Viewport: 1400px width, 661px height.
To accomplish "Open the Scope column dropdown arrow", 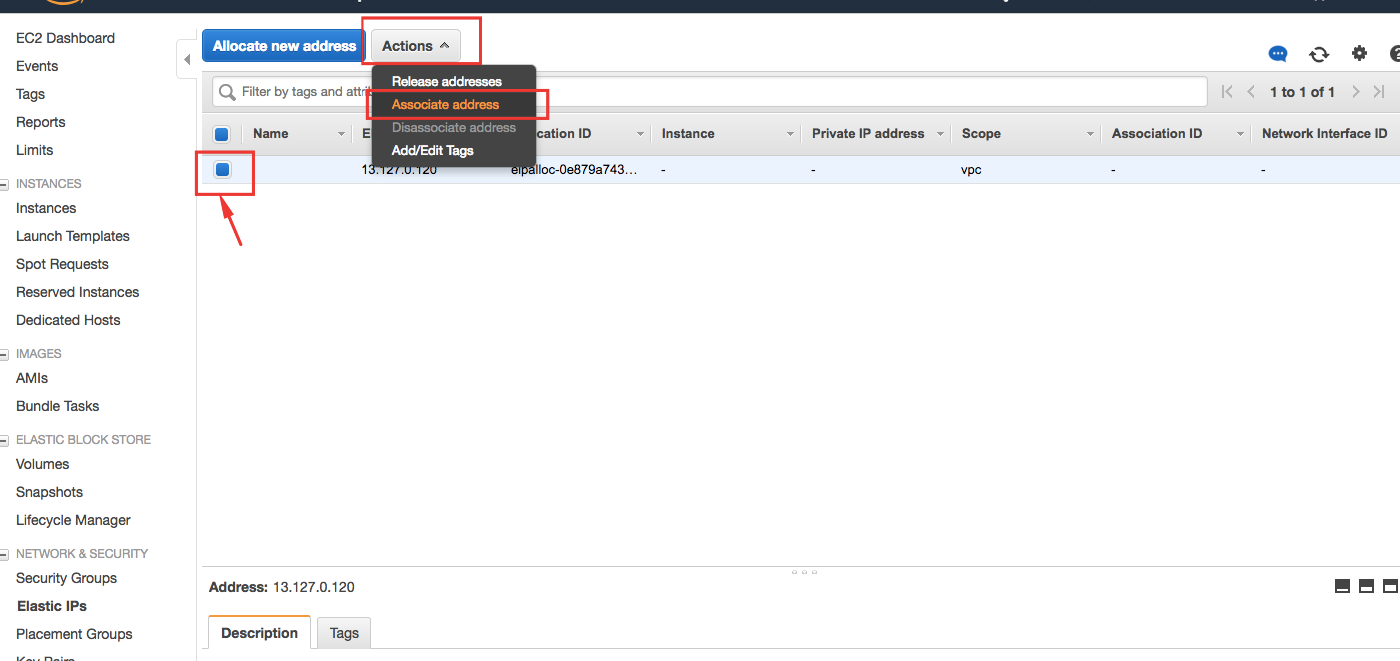I will 1091,134.
